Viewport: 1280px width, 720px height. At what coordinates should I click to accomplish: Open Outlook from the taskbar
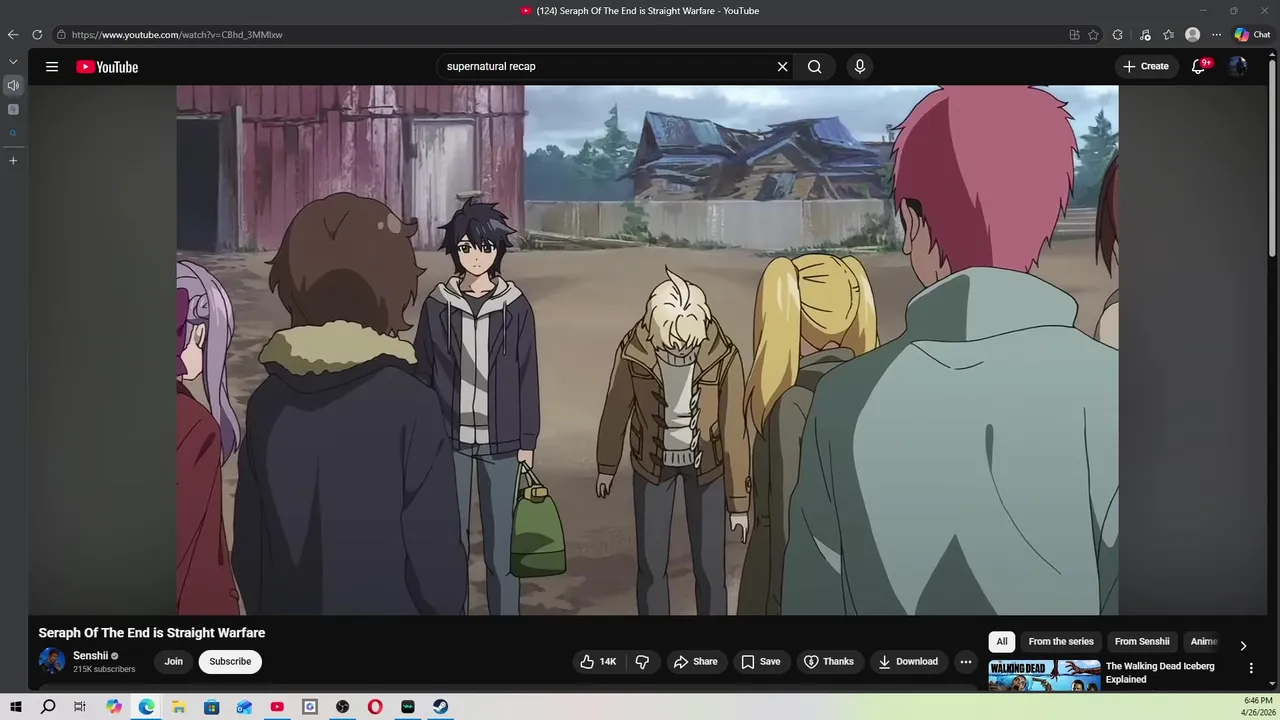click(244, 707)
